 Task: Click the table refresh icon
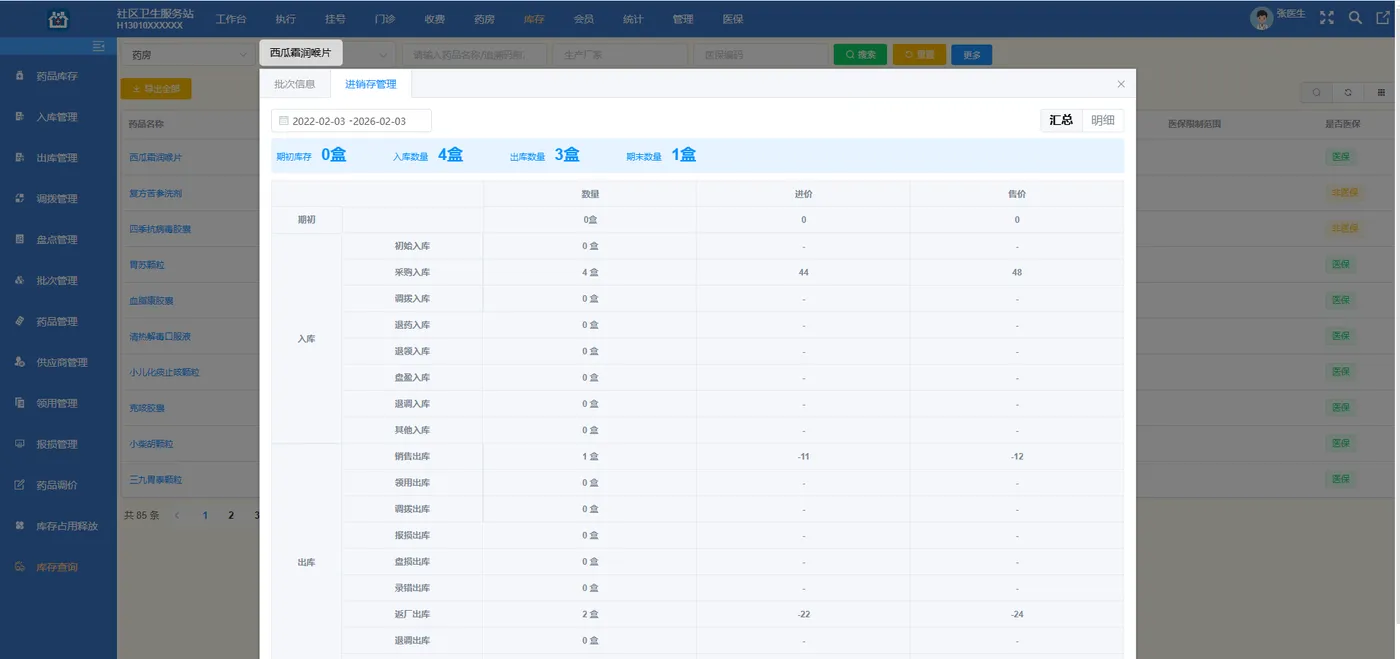coord(1348,92)
